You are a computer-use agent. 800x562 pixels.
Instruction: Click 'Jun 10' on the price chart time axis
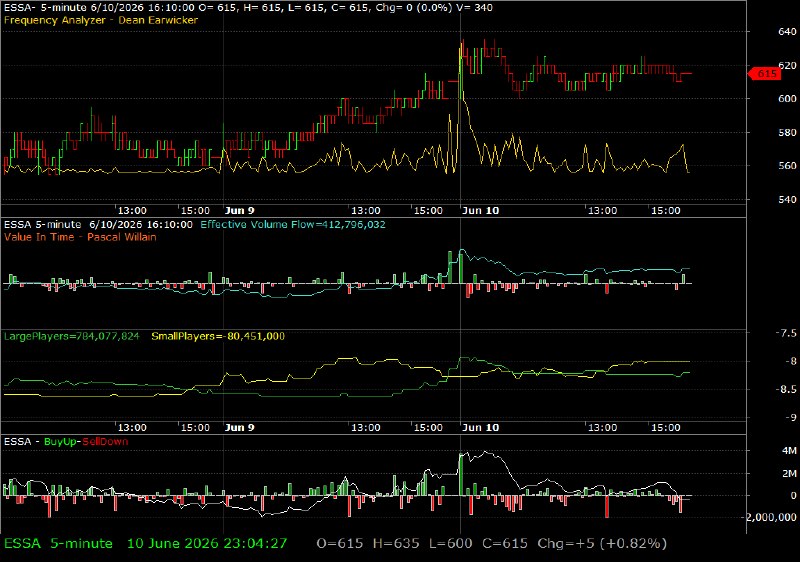[481, 211]
